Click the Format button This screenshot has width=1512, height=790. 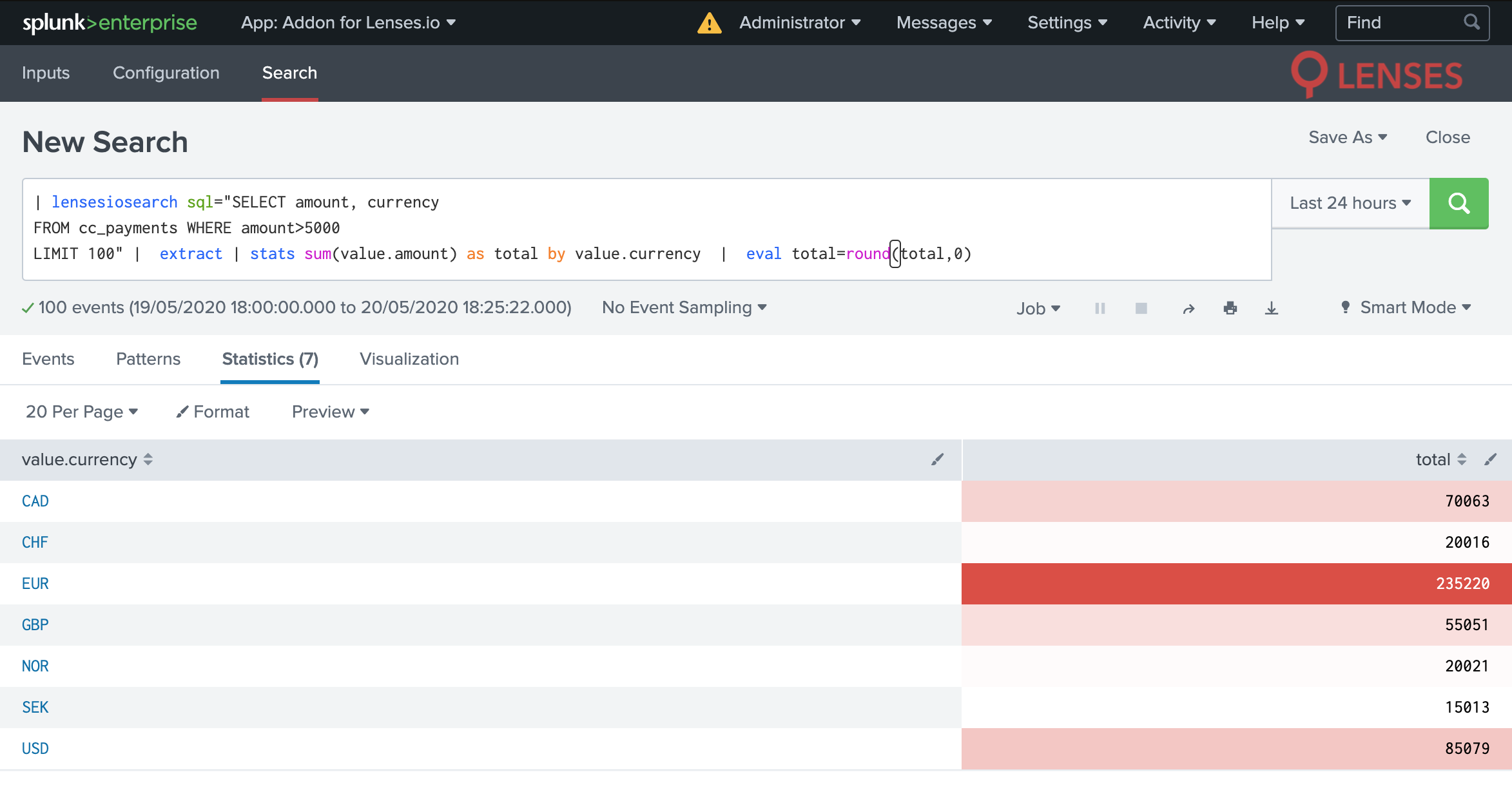click(x=213, y=412)
